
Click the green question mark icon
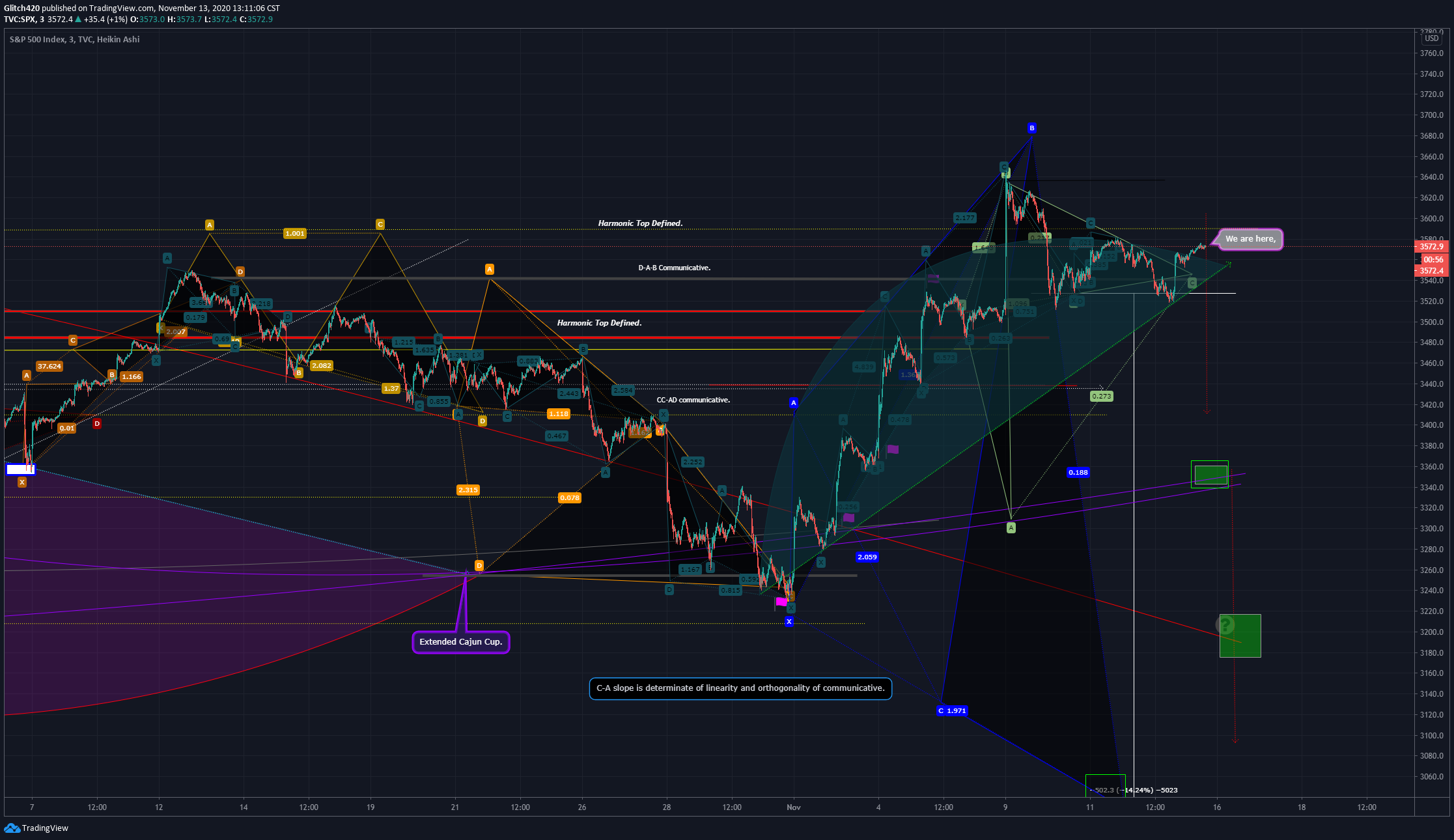[x=1225, y=625]
